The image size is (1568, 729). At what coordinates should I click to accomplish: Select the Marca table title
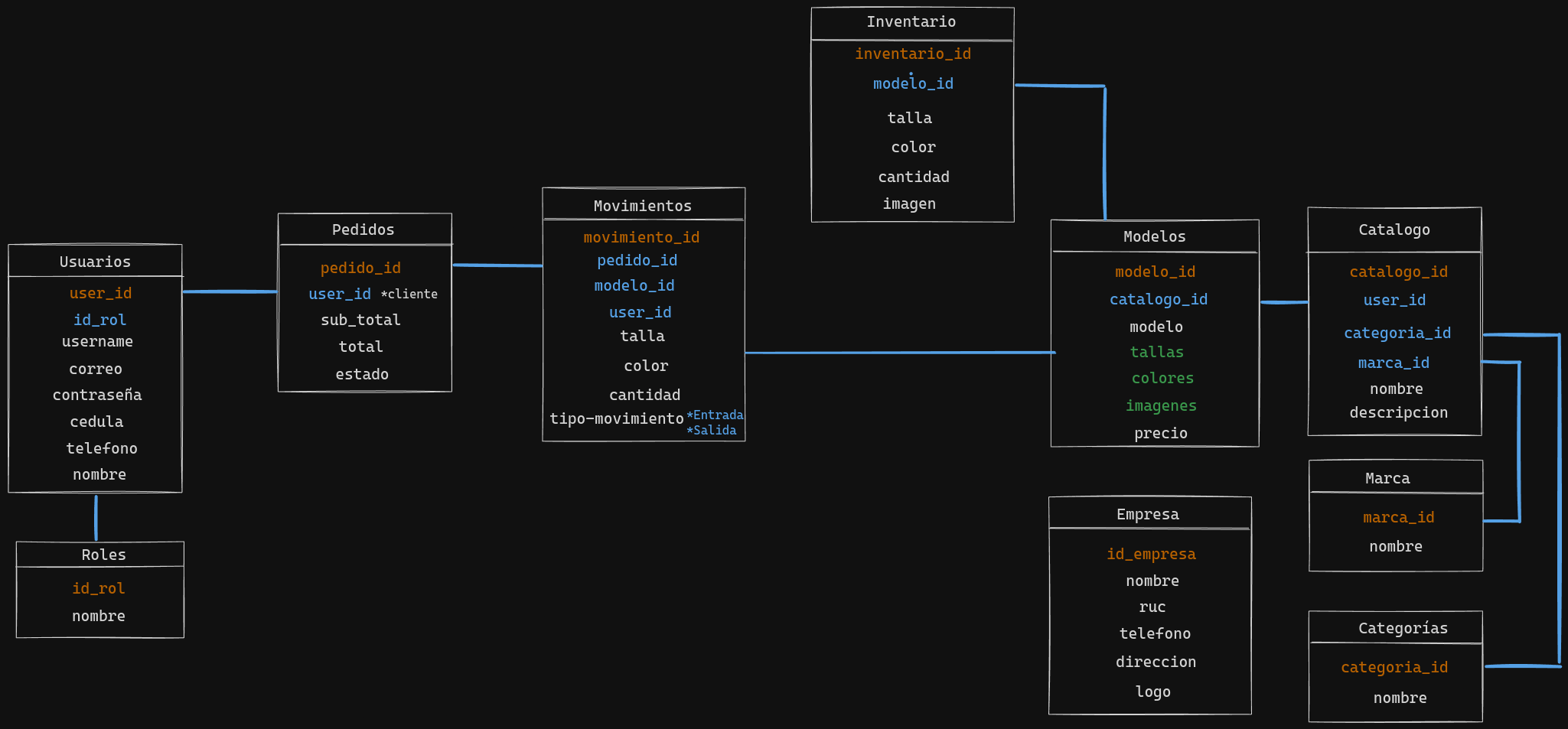pyautogui.click(x=1387, y=478)
